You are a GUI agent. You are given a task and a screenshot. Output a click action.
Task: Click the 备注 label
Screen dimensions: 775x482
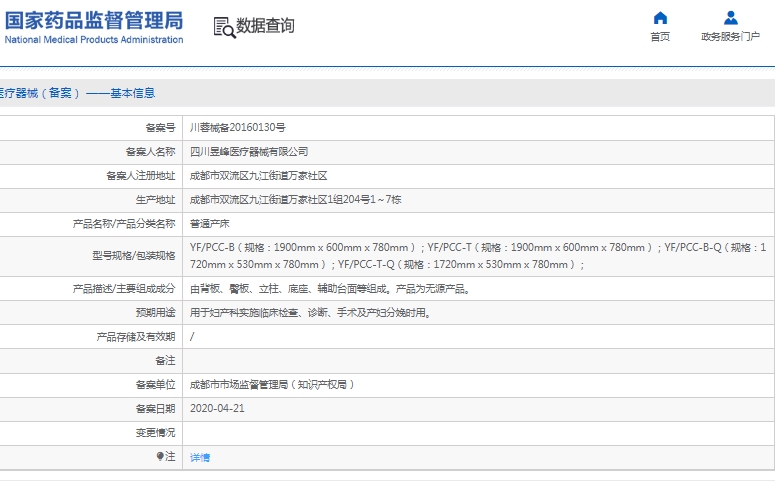(165, 361)
